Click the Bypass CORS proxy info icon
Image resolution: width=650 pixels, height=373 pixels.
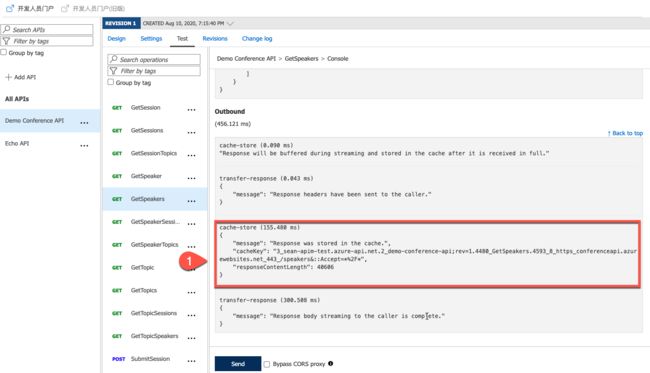[330, 363]
